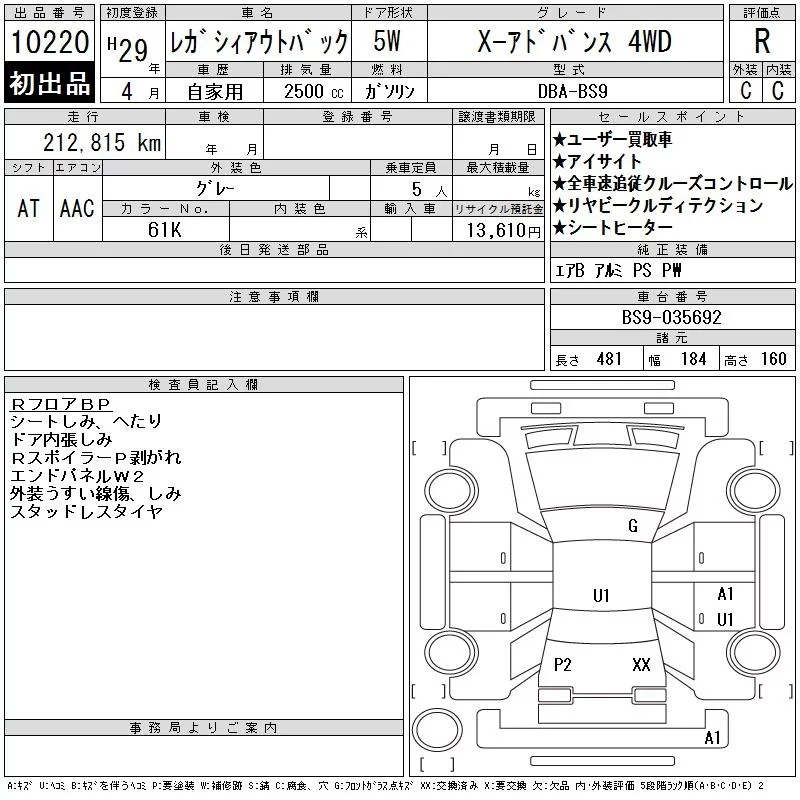800x800 pixels.
Task: Select sales point ユーザー買取車
Action: click(612, 139)
